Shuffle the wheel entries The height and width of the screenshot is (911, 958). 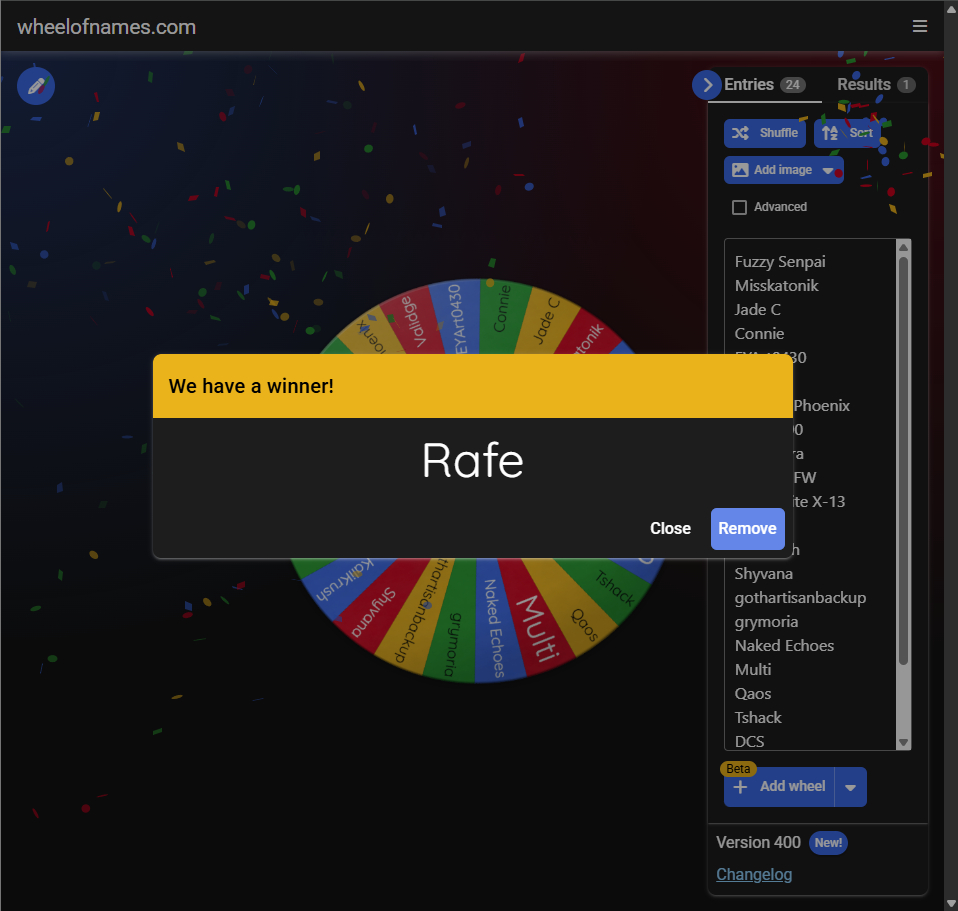pos(765,133)
